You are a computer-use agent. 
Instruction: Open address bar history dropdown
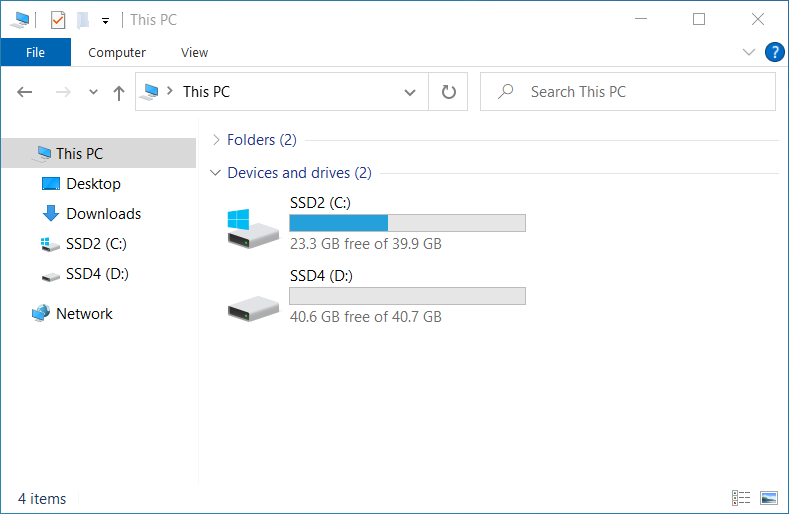click(x=410, y=92)
